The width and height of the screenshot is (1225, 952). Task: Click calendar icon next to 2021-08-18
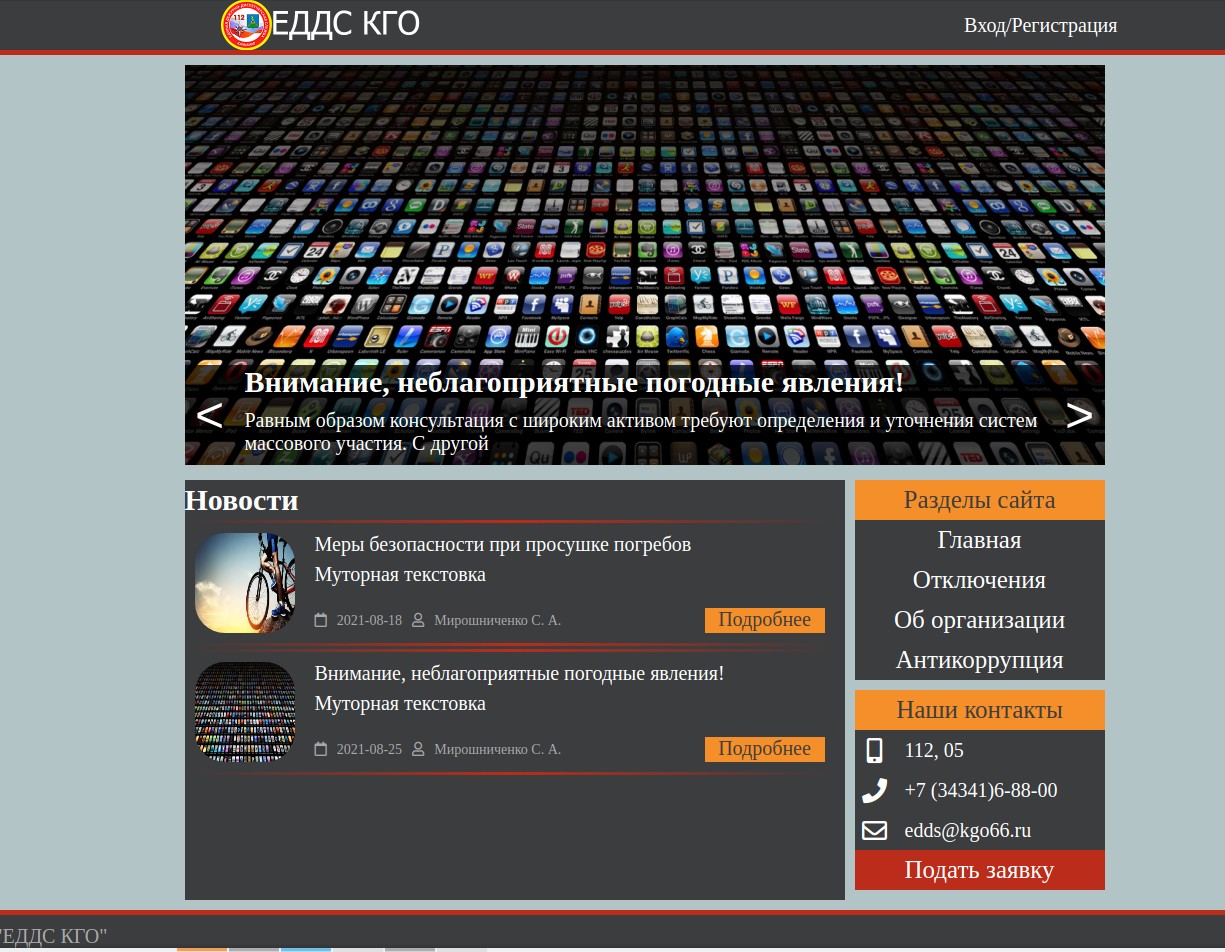point(321,620)
